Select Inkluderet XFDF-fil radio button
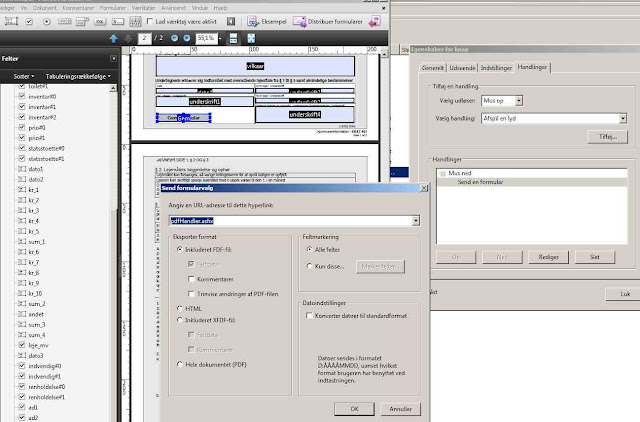 (x=180, y=320)
